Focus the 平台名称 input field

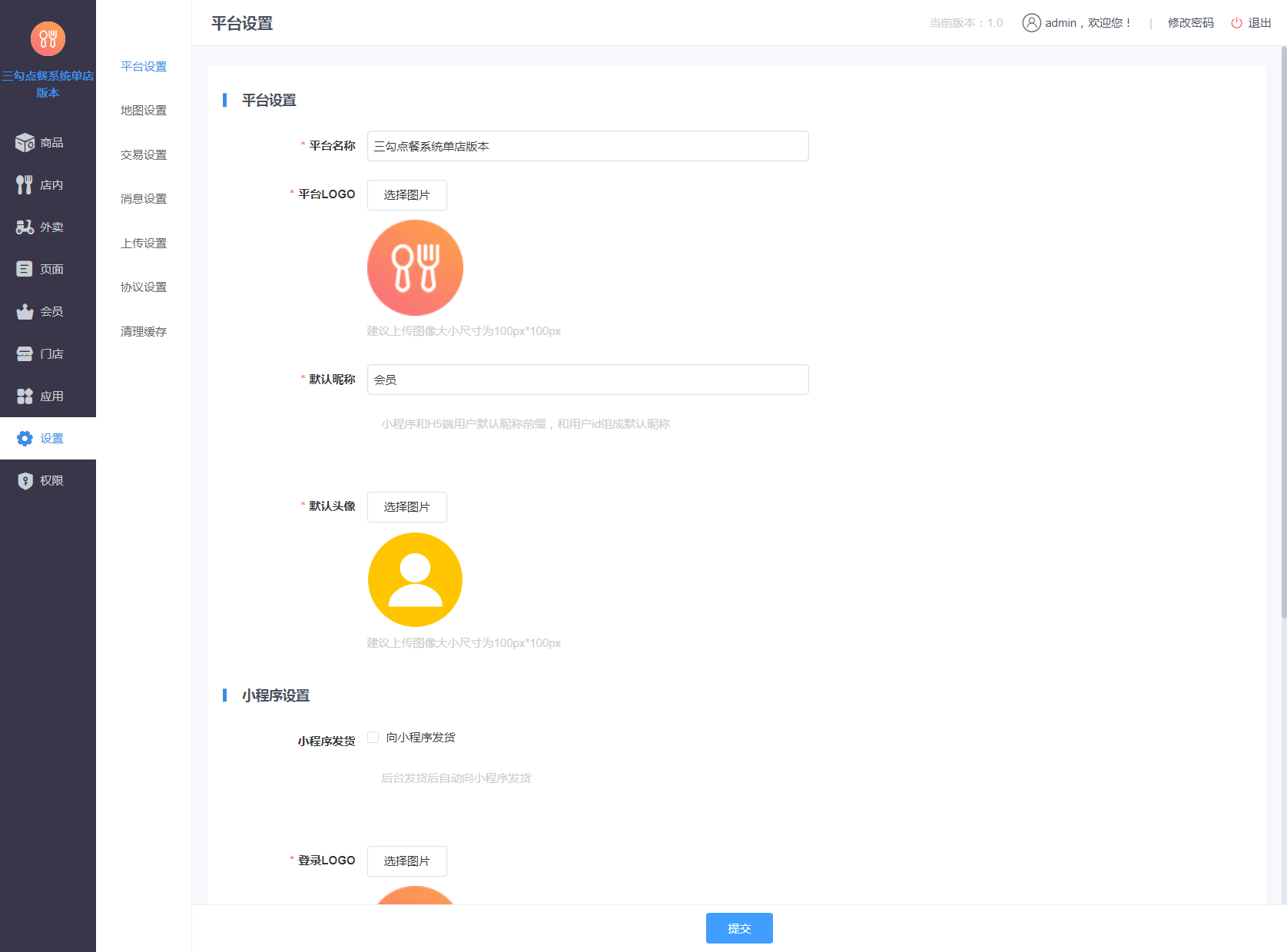click(x=588, y=146)
